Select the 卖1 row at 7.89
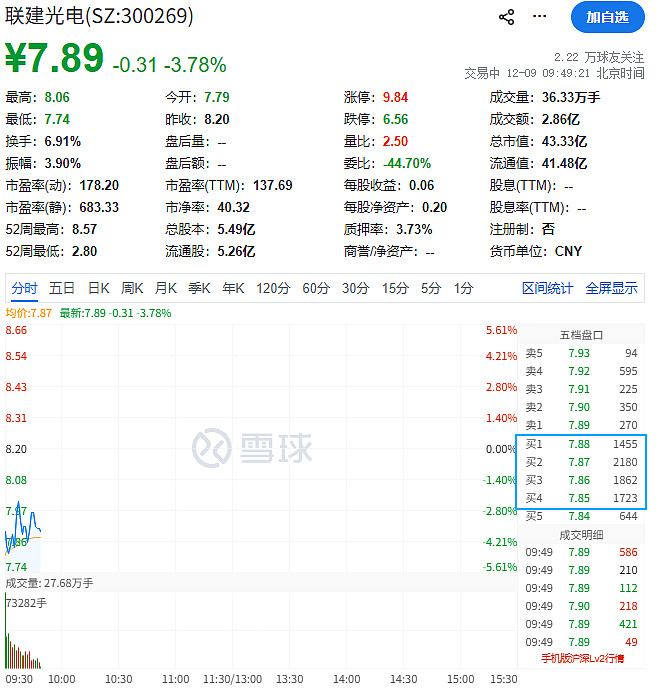Viewport: 657px width, 690px height. pyautogui.click(x=581, y=426)
